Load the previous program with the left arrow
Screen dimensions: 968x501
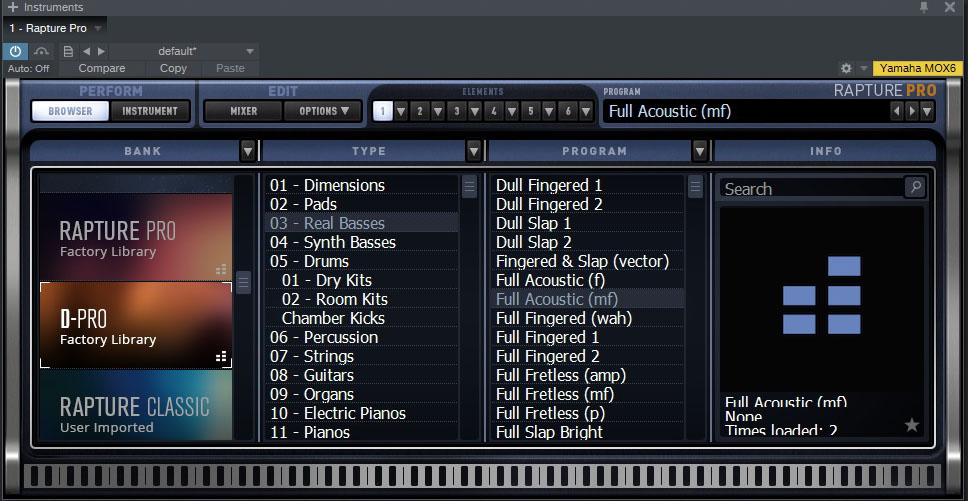[x=896, y=112]
